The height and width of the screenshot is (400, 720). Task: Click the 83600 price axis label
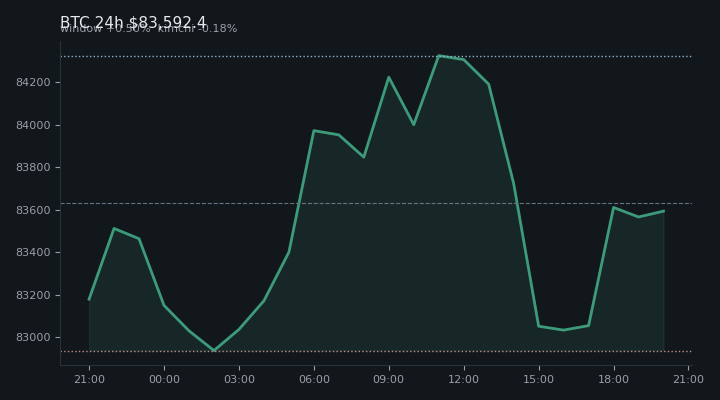coord(33,210)
